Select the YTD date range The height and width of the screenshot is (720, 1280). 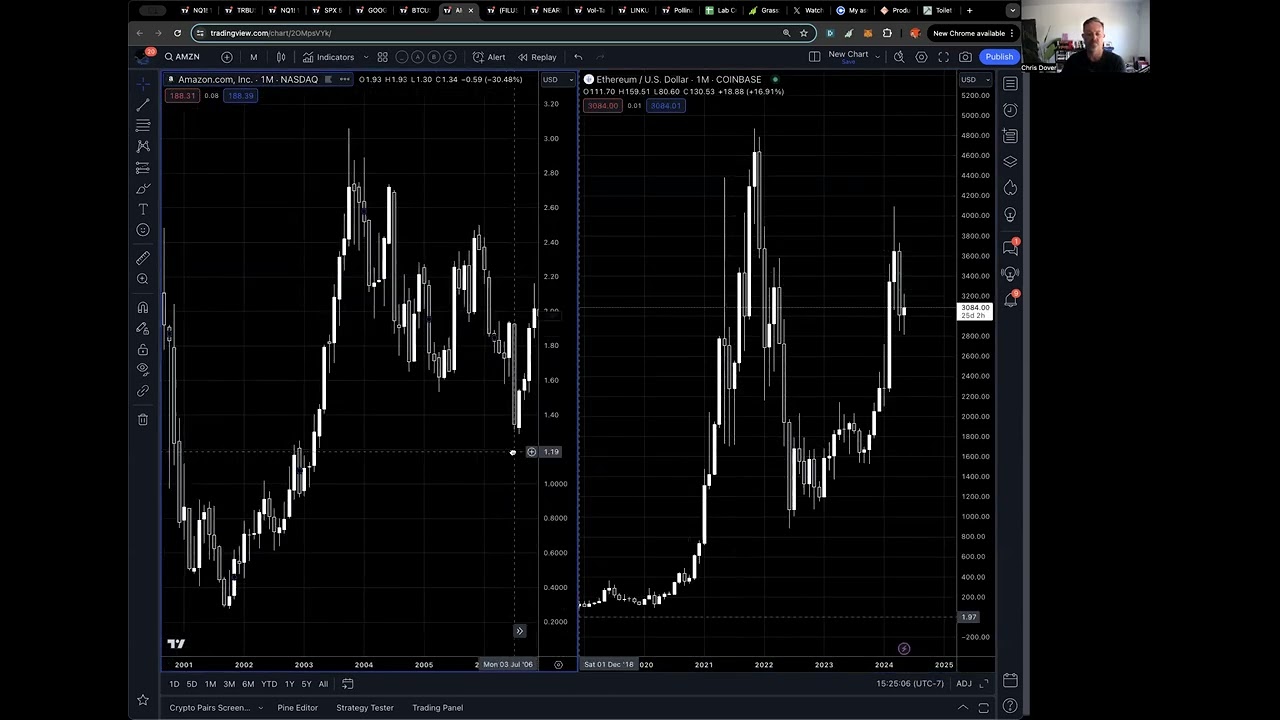(269, 684)
